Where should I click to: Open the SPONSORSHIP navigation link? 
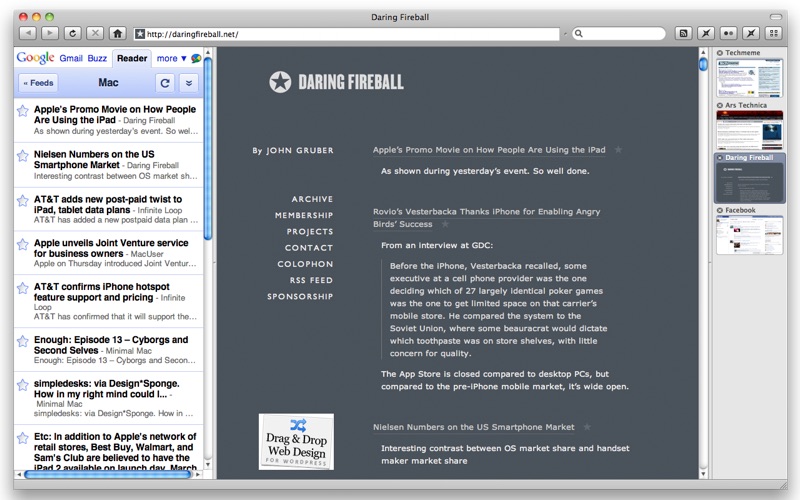tap(300, 296)
